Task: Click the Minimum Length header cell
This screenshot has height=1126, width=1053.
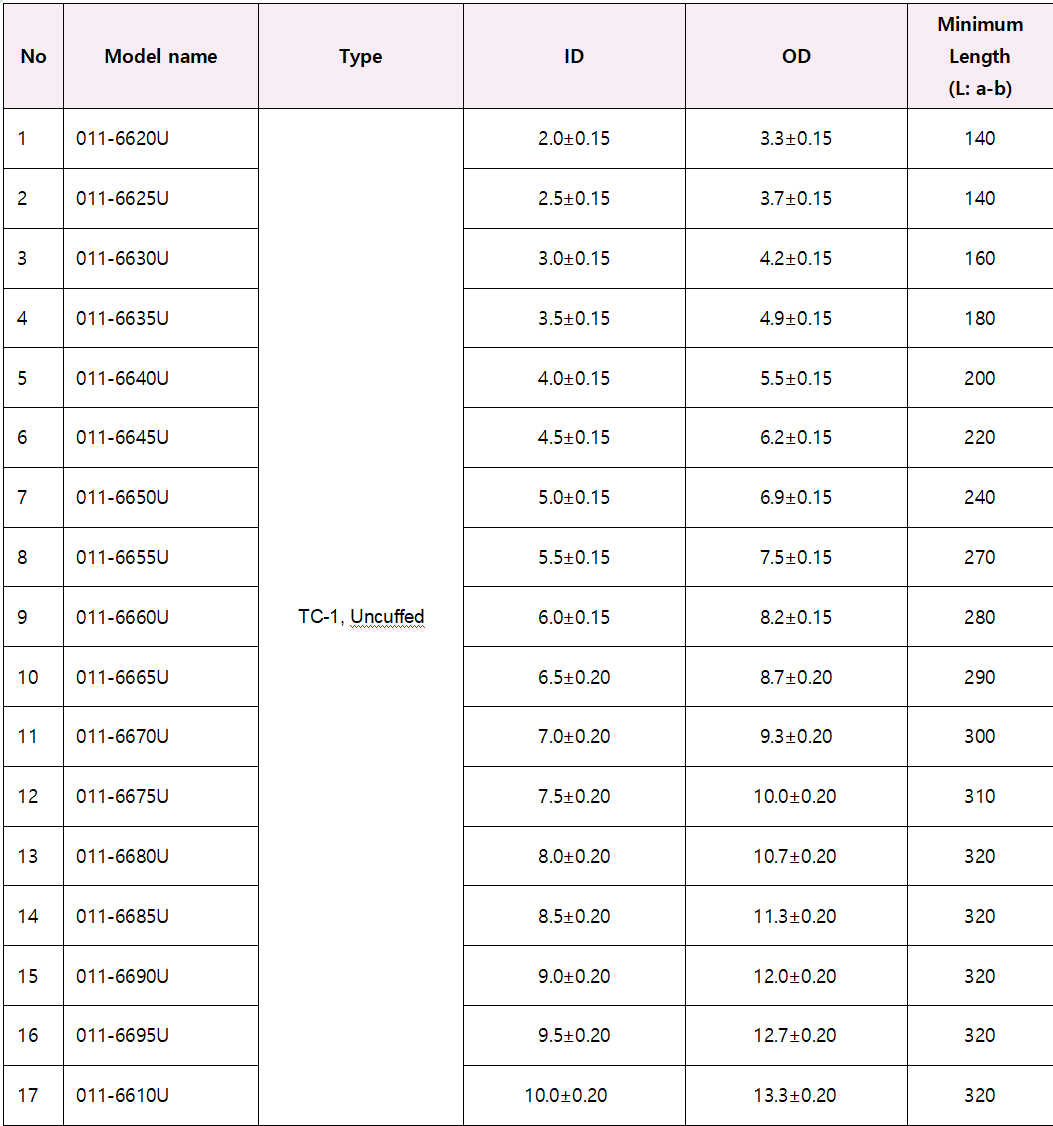Action: click(979, 57)
